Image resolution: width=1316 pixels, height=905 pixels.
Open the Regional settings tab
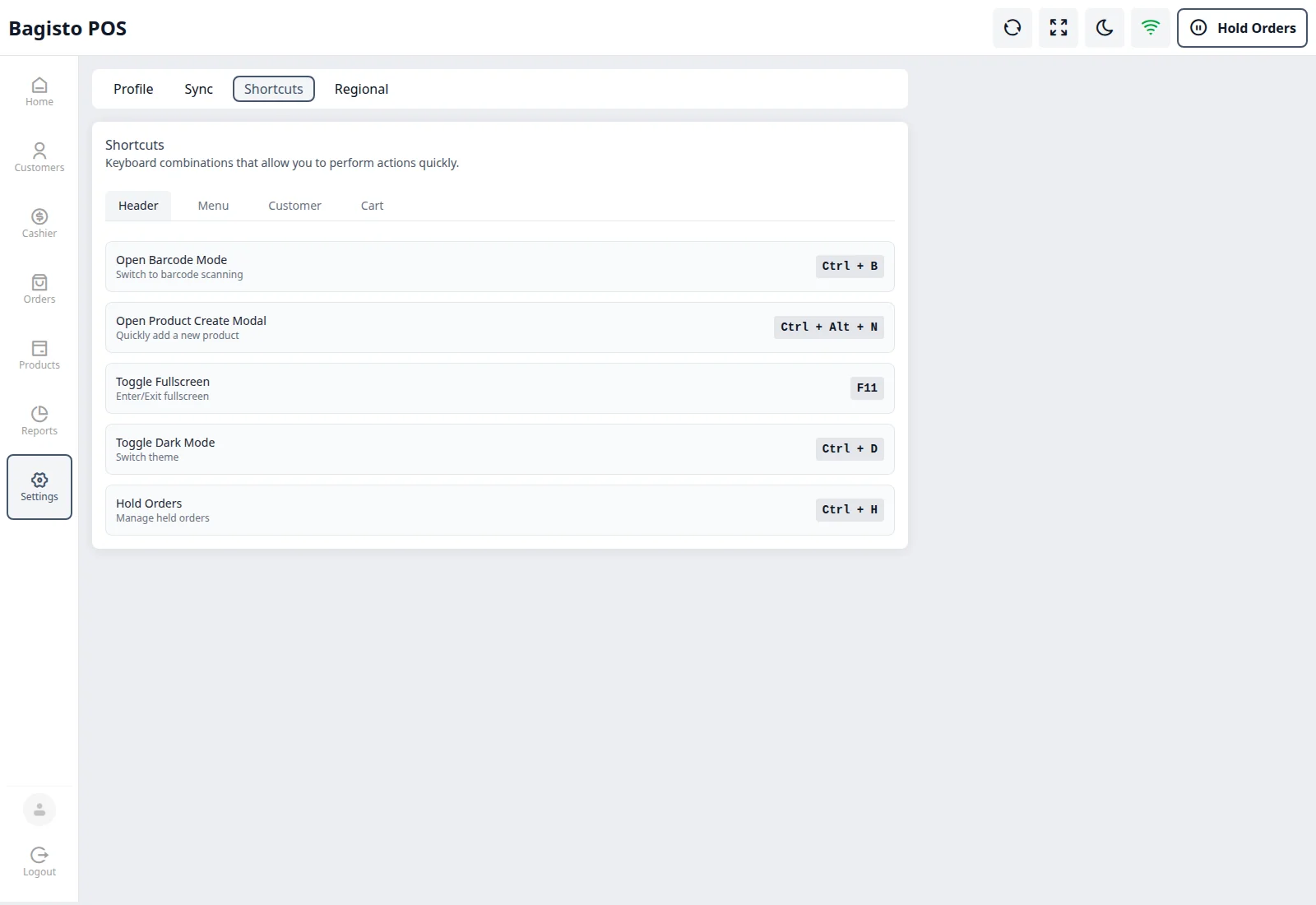pyautogui.click(x=361, y=89)
